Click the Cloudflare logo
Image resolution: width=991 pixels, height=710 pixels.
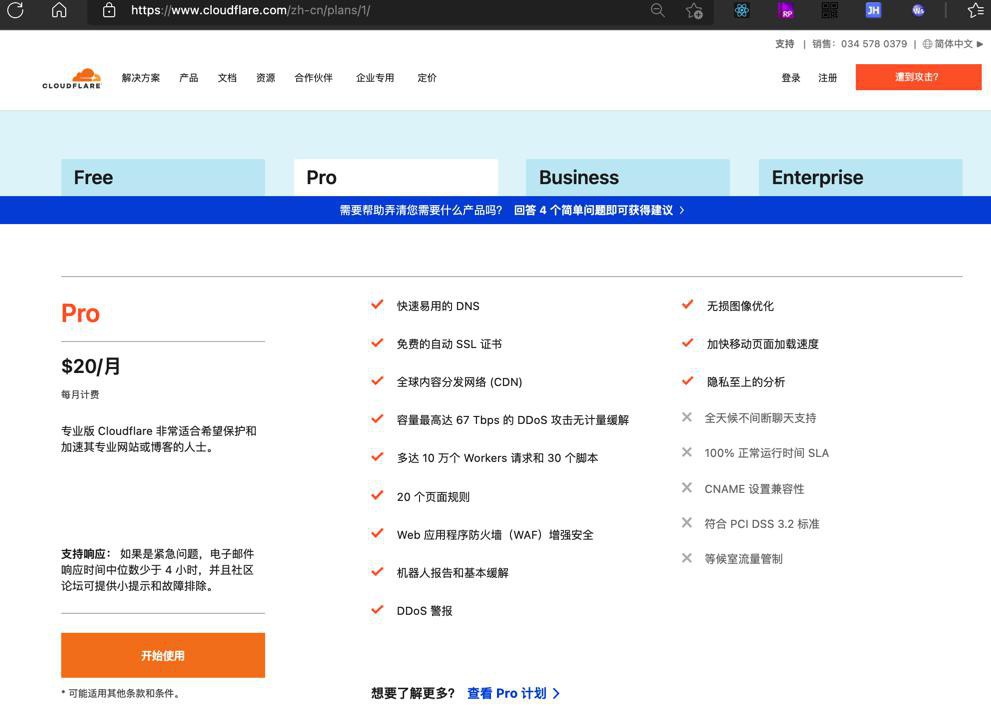(72, 78)
